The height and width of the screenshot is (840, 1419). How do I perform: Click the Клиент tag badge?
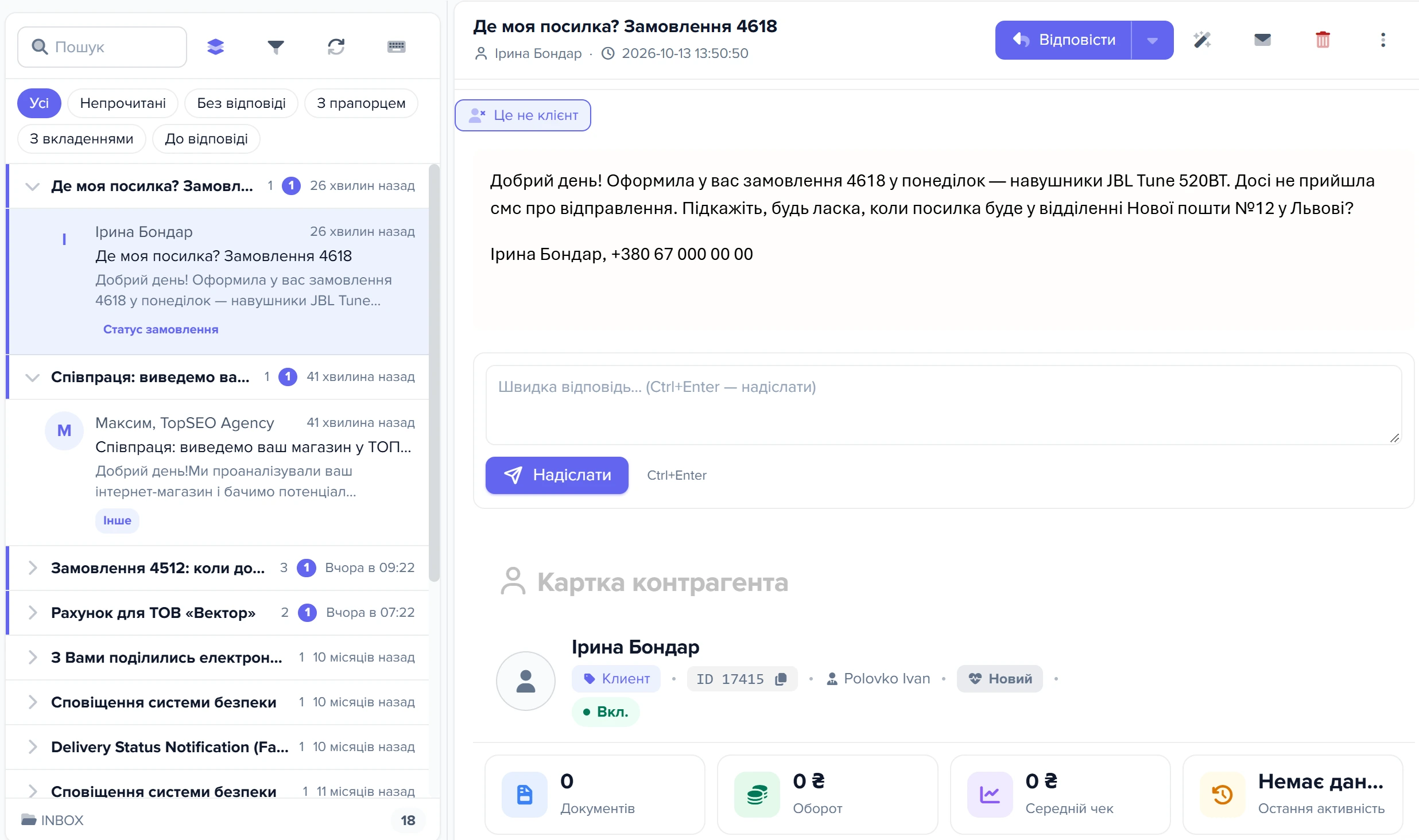(616, 679)
